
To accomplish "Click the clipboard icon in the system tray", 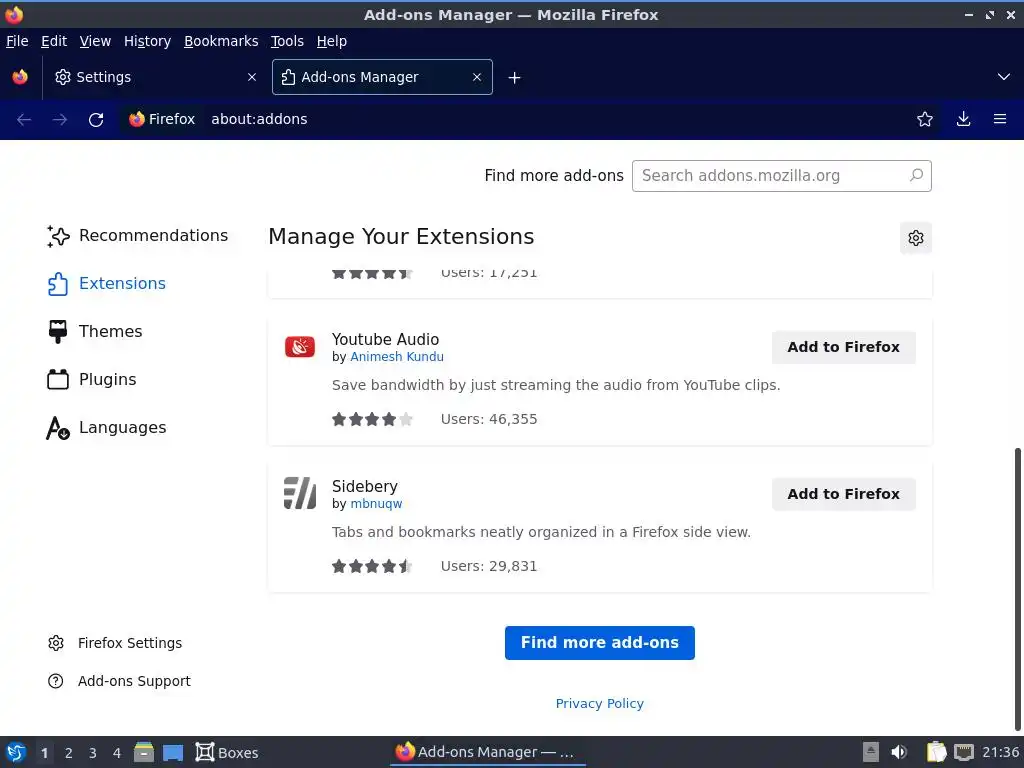I will pyautogui.click(x=936, y=752).
